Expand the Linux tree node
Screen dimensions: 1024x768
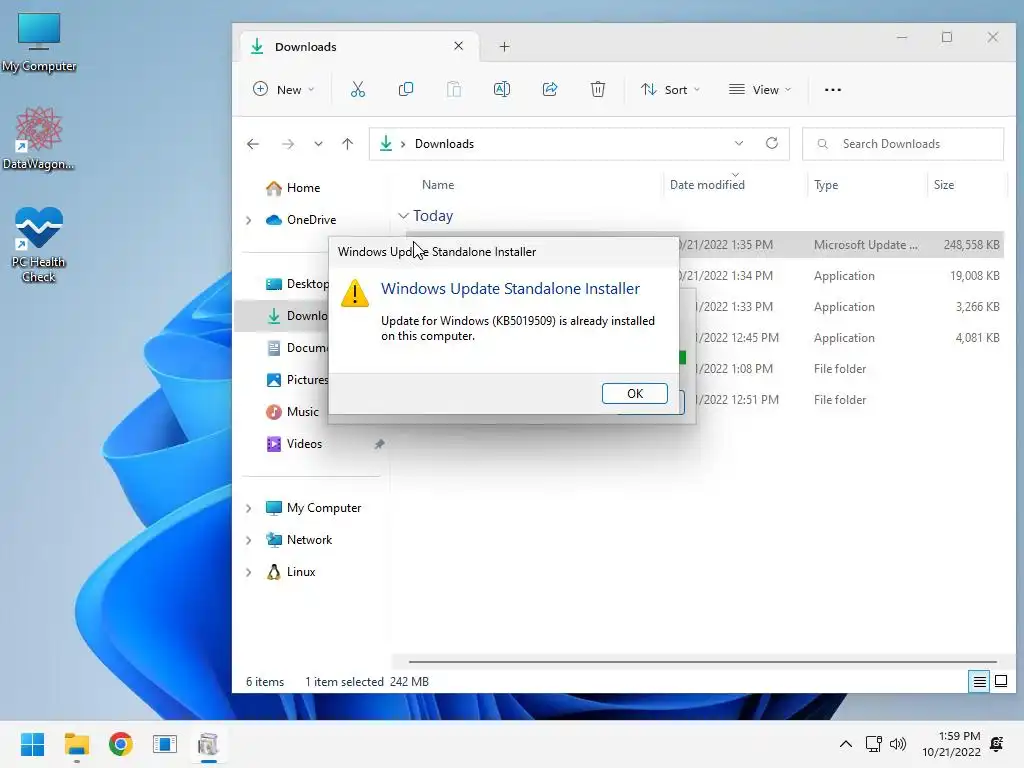tap(248, 572)
